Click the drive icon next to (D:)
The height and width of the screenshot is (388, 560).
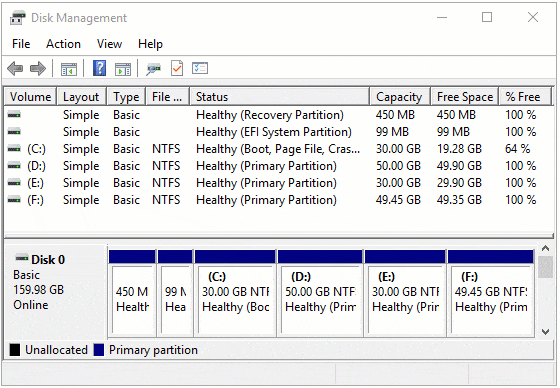click(x=14, y=166)
